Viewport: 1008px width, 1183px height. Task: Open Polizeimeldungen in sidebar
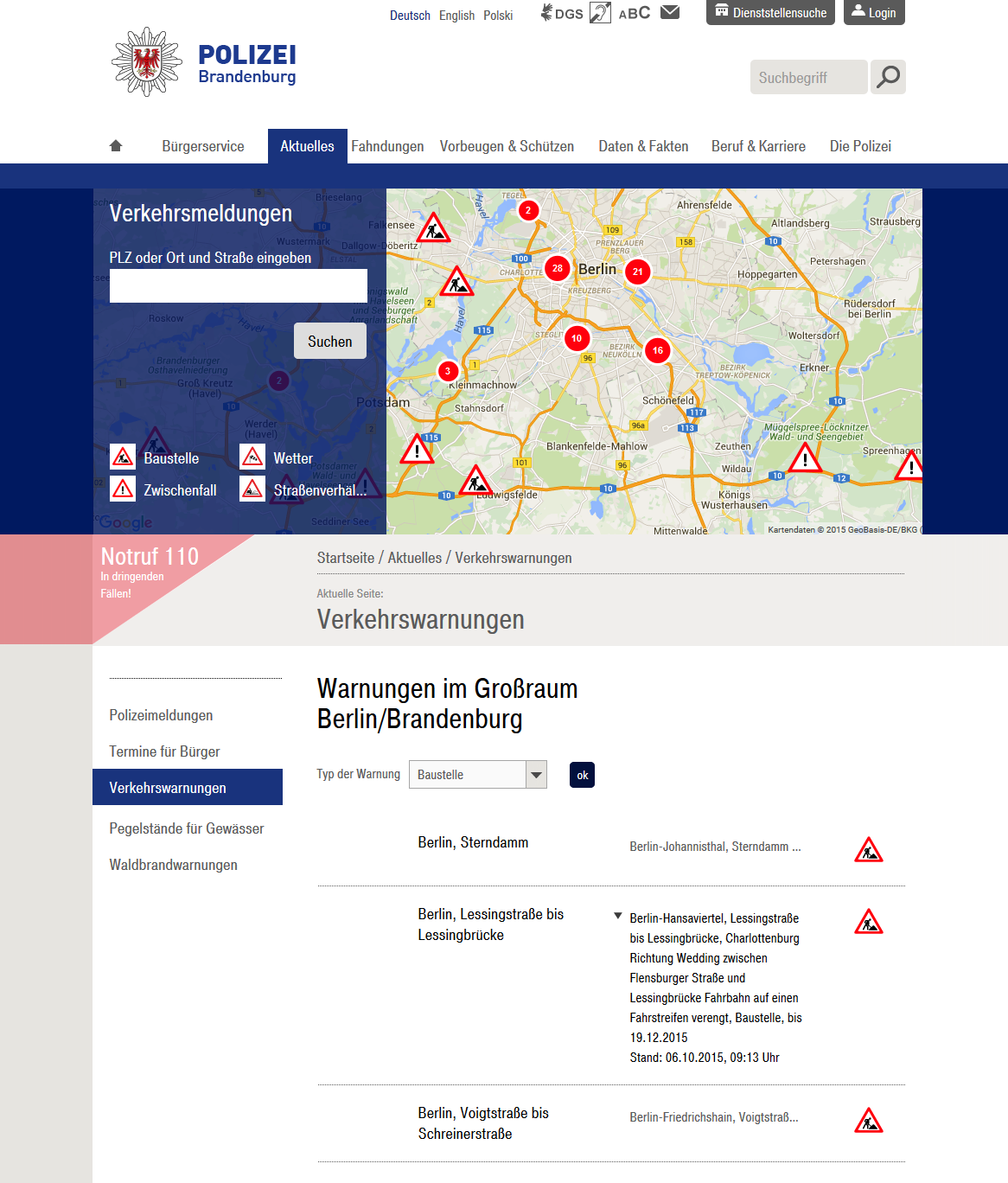coord(161,715)
